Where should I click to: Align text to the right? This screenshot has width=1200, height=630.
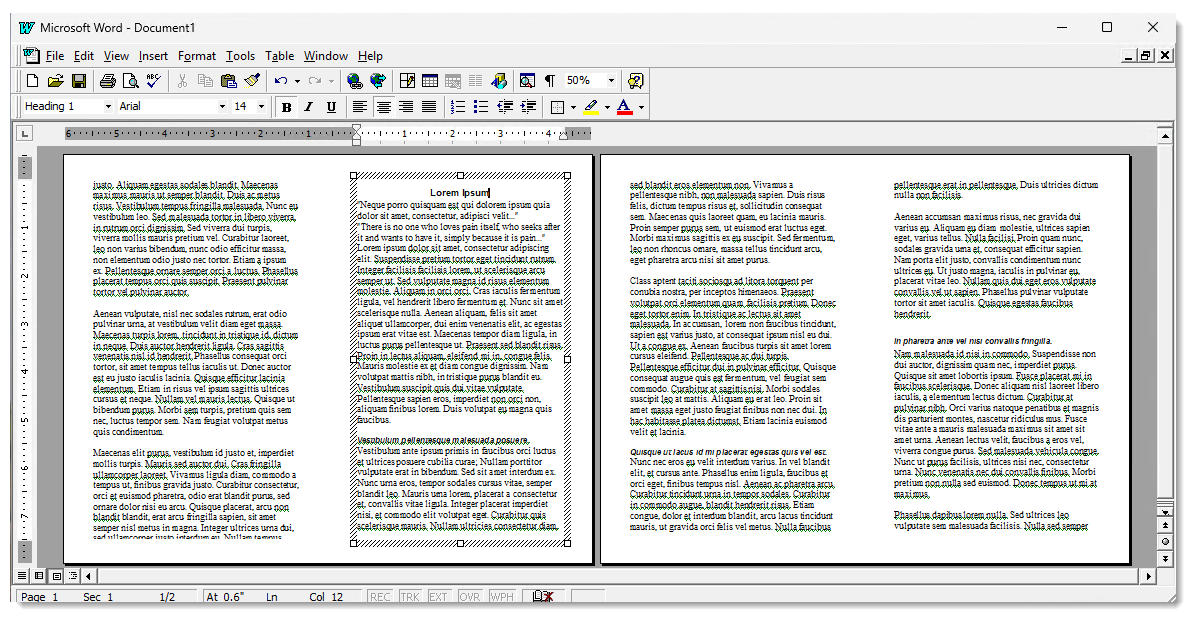(406, 107)
